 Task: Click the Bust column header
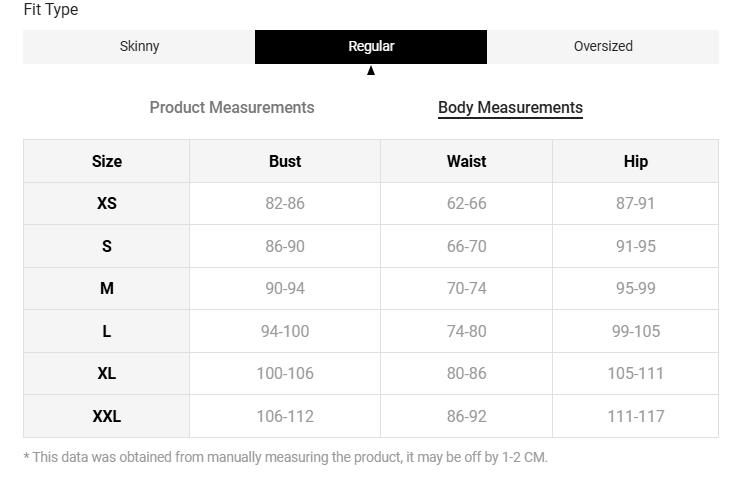tap(285, 161)
